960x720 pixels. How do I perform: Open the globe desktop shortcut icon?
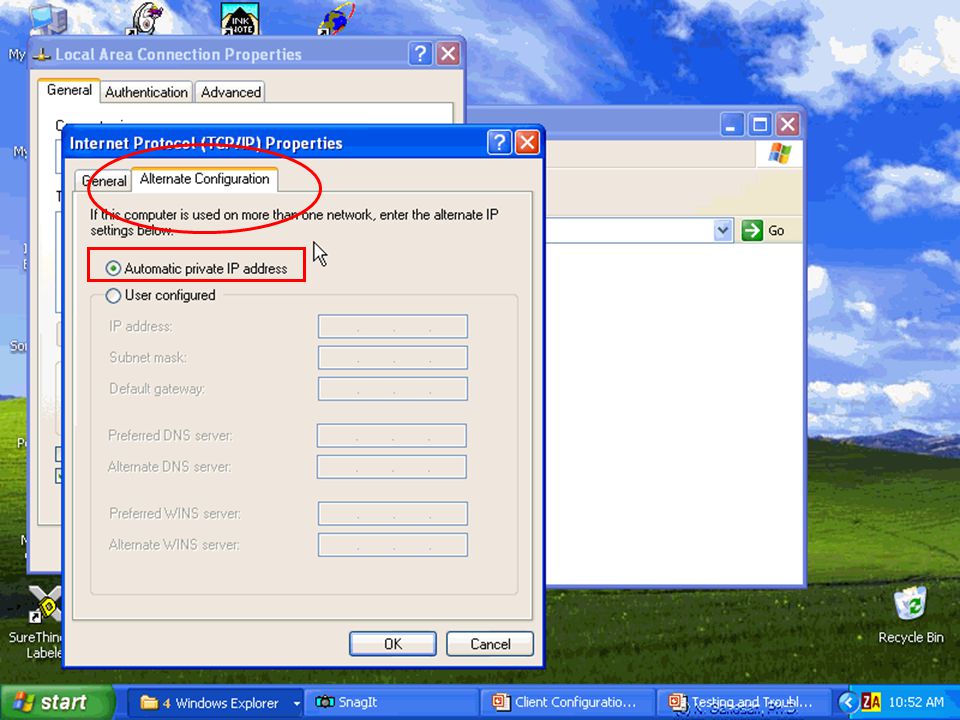pyautogui.click(x=336, y=18)
